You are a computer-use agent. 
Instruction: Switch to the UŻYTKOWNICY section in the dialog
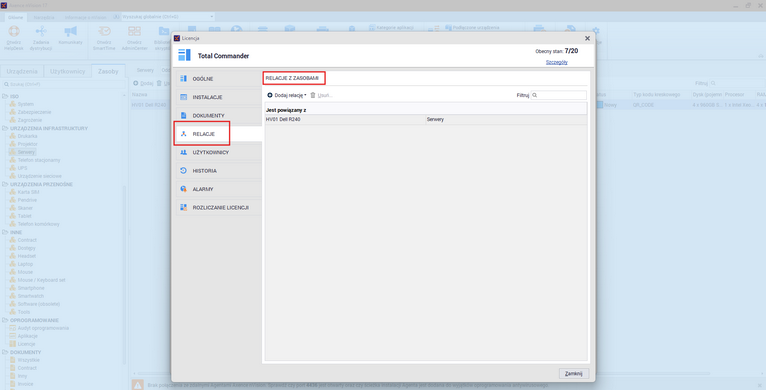(x=218, y=152)
